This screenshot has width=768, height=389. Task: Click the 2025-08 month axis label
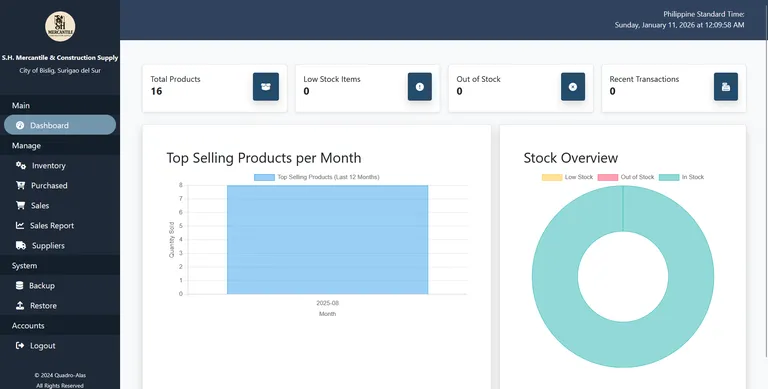click(x=327, y=303)
